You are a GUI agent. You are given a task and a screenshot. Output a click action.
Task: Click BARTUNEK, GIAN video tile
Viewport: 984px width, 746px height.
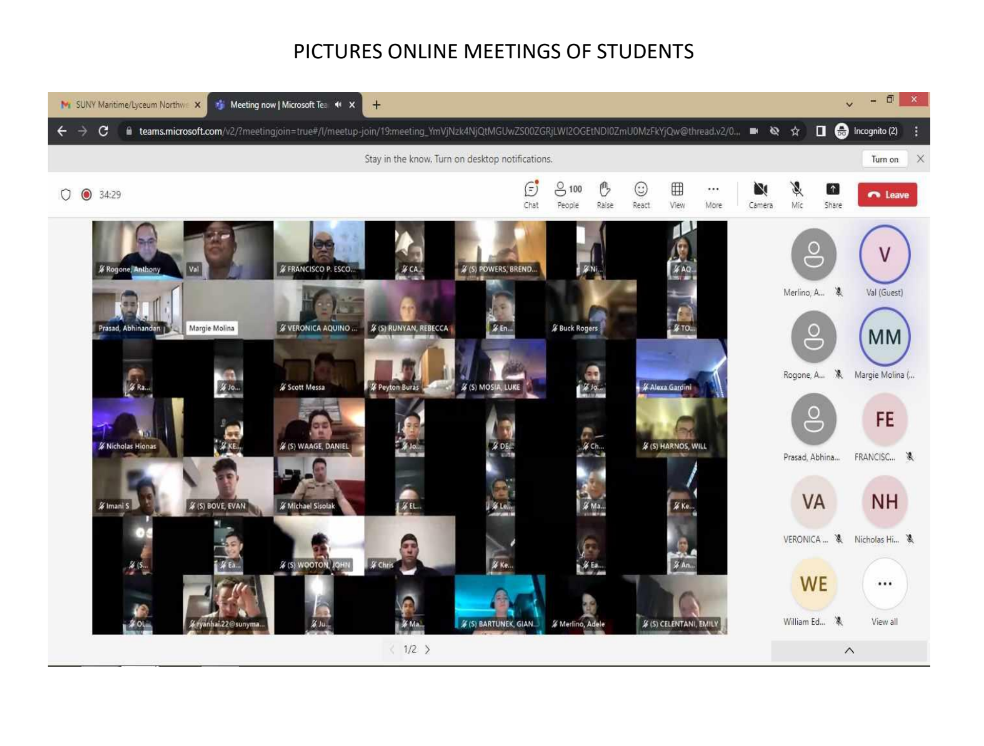pyautogui.click(x=500, y=605)
